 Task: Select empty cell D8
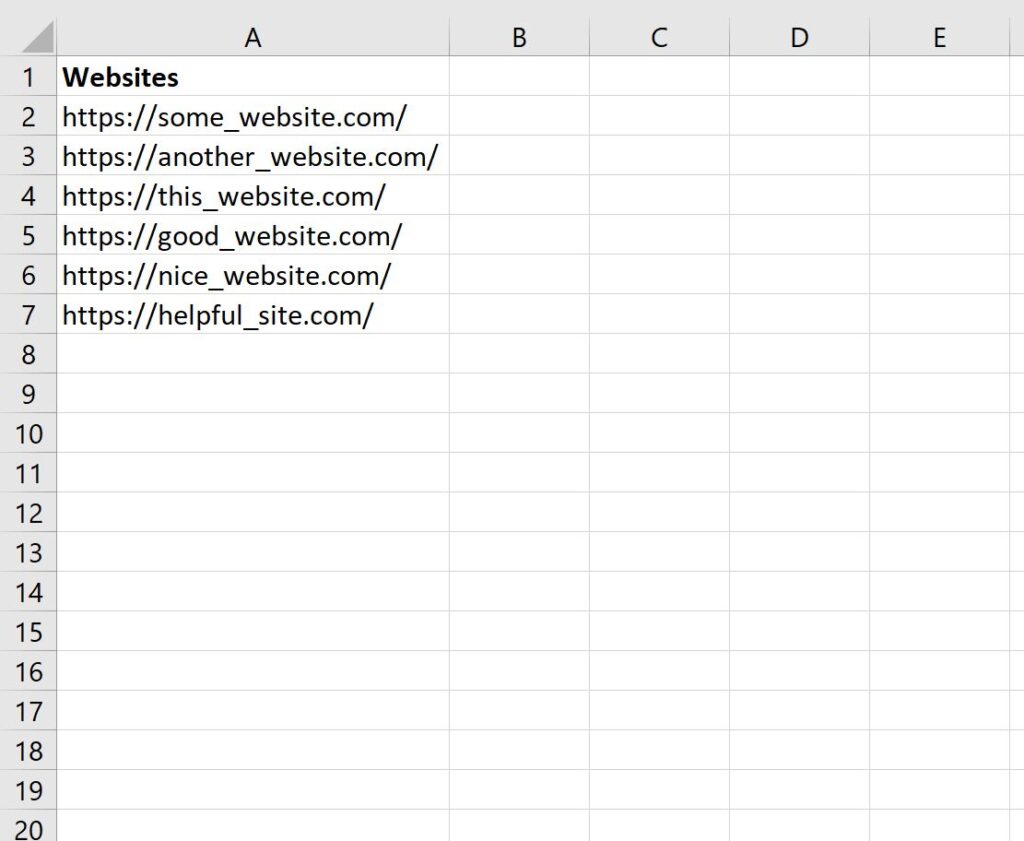pos(799,355)
